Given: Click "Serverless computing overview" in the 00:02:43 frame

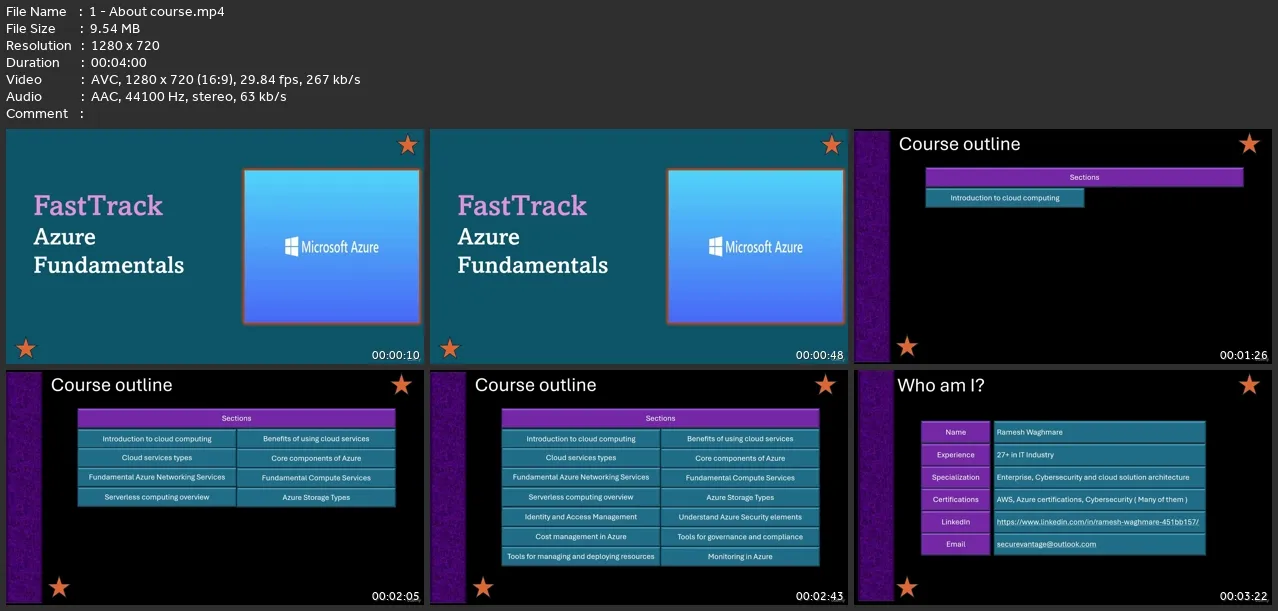Looking at the screenshot, I should 581,497.
